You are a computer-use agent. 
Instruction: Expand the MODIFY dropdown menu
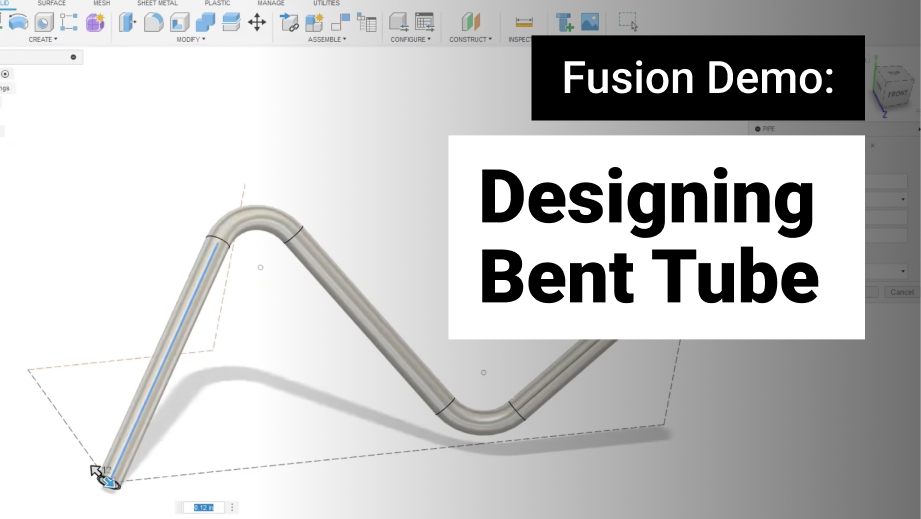tap(191, 39)
